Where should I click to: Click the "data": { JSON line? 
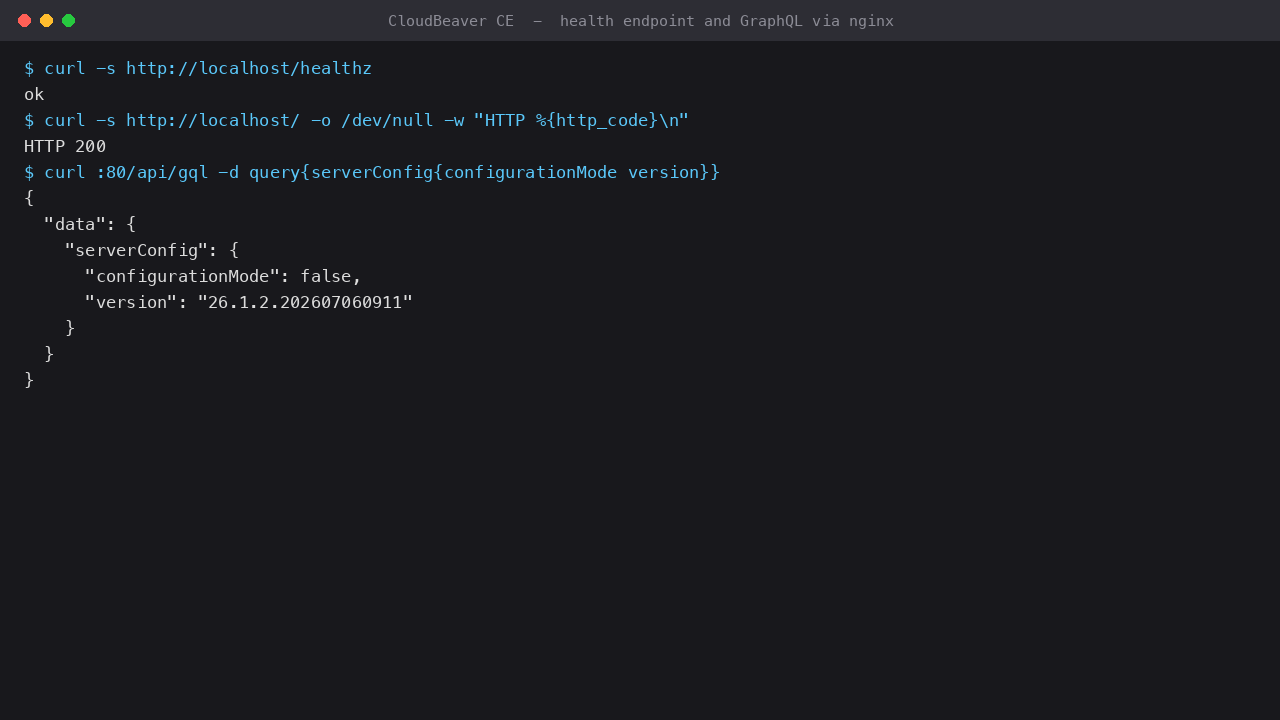(x=90, y=224)
